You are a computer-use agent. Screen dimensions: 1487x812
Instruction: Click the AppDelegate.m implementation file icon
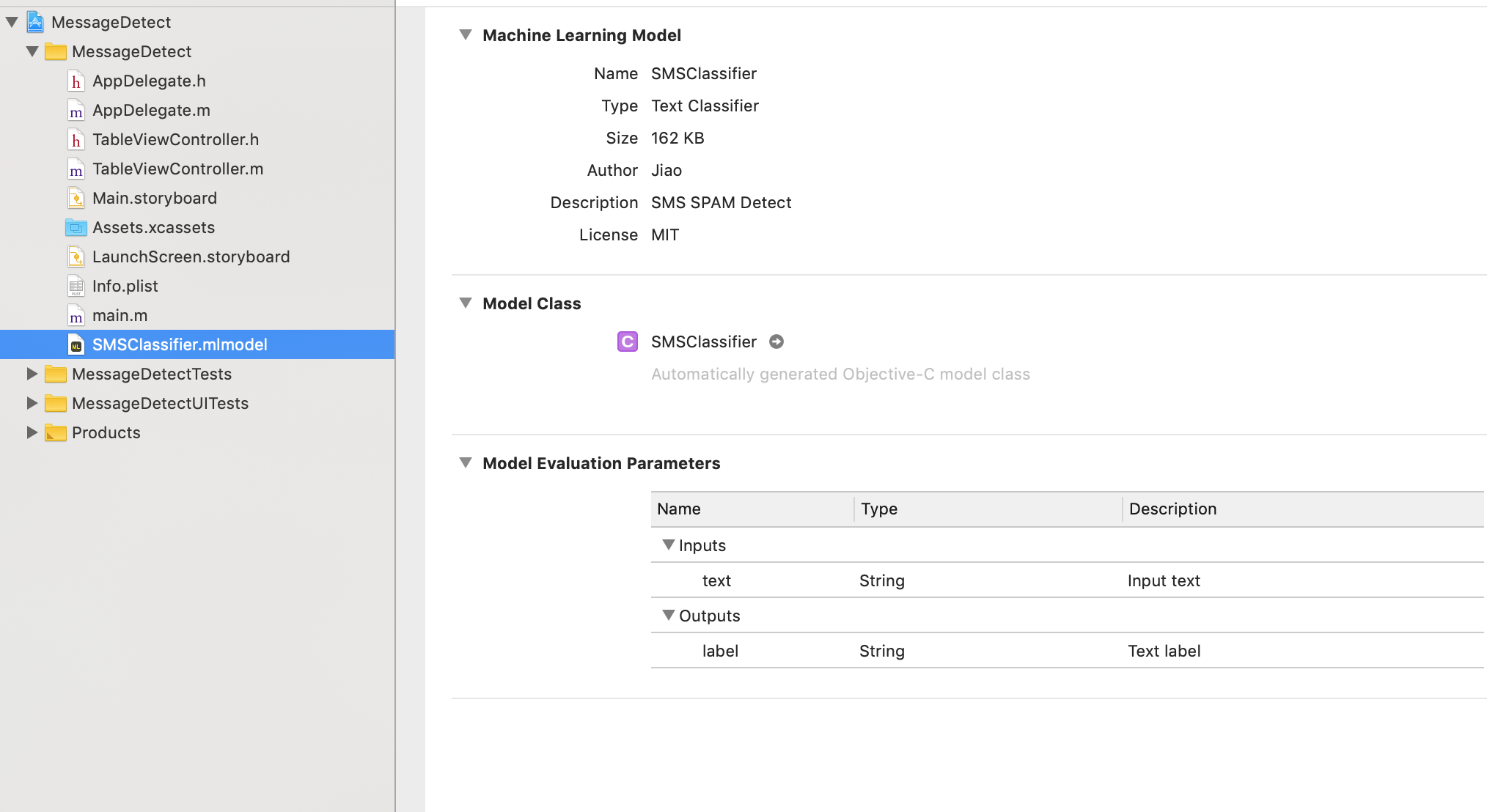76,110
